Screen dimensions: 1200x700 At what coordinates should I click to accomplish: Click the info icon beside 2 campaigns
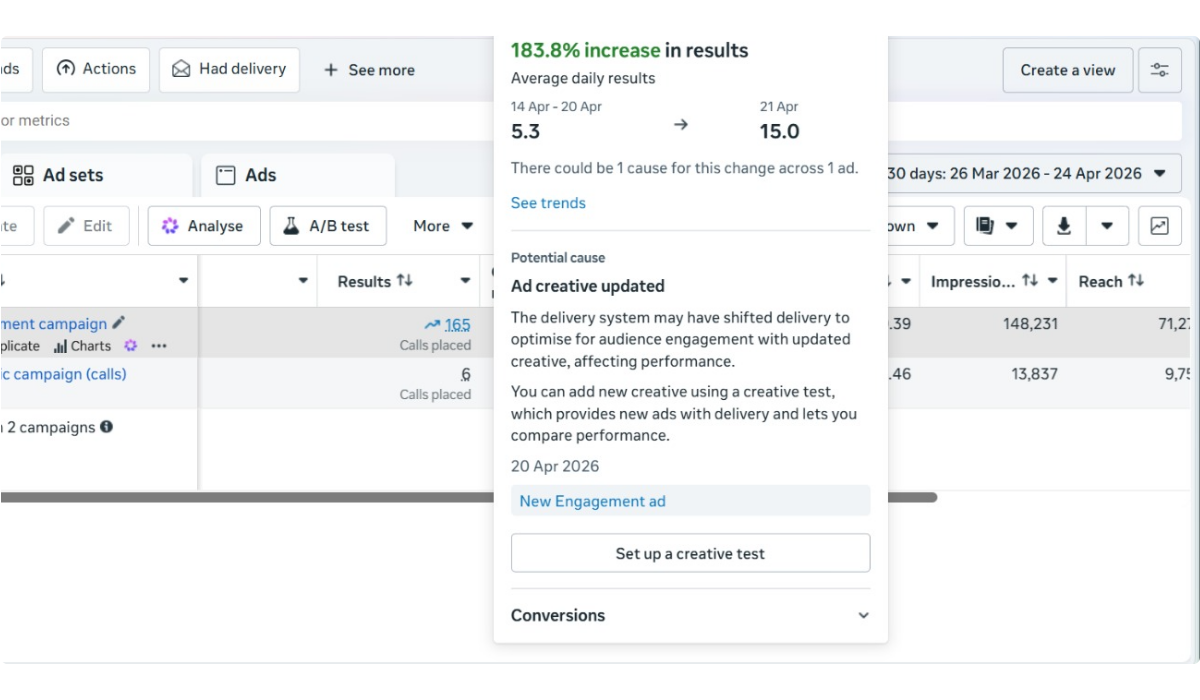click(106, 426)
